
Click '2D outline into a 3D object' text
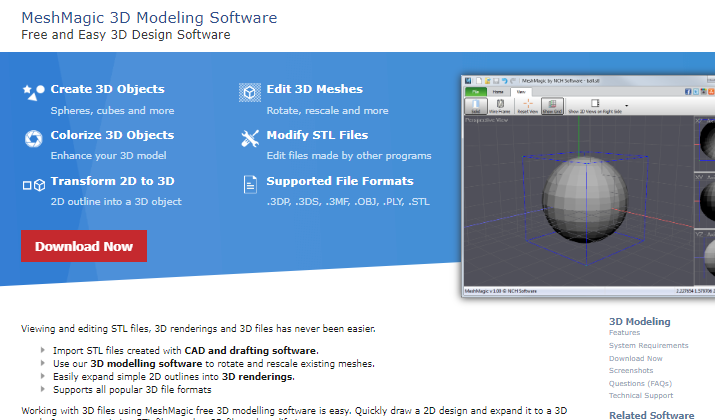116,202
